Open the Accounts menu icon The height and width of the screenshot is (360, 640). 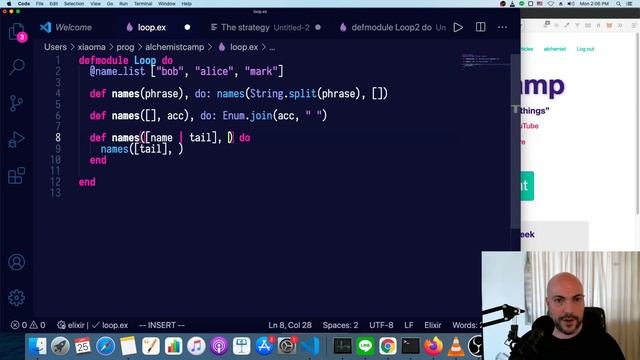click(x=17, y=262)
